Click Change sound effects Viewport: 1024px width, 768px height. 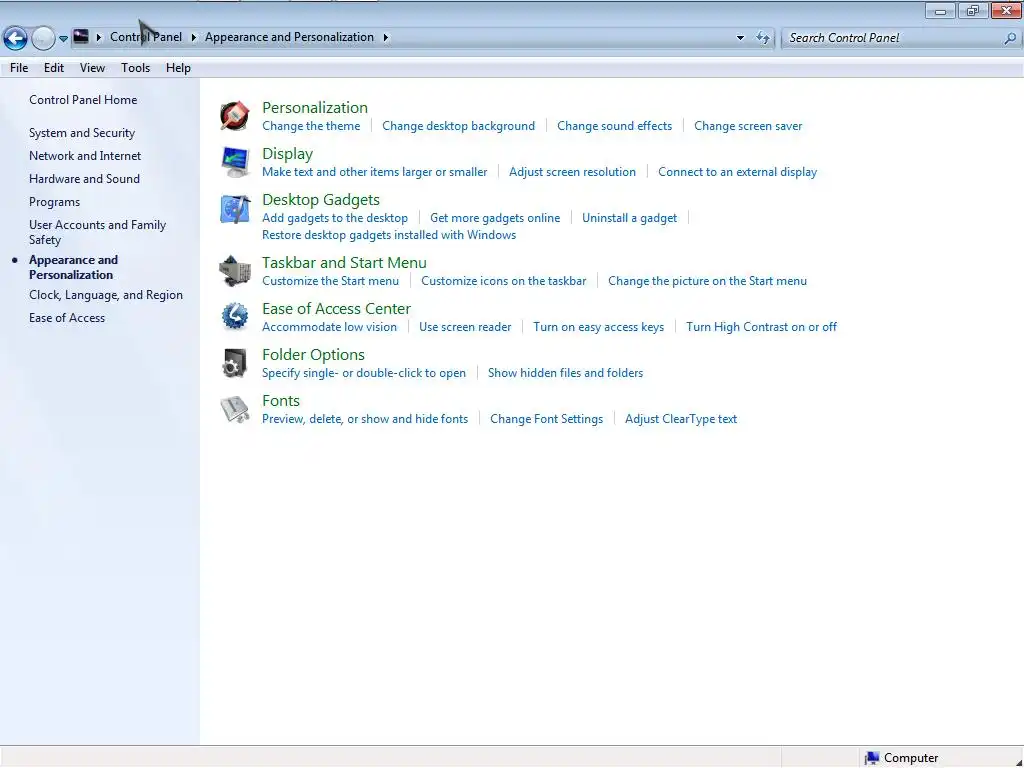click(615, 126)
